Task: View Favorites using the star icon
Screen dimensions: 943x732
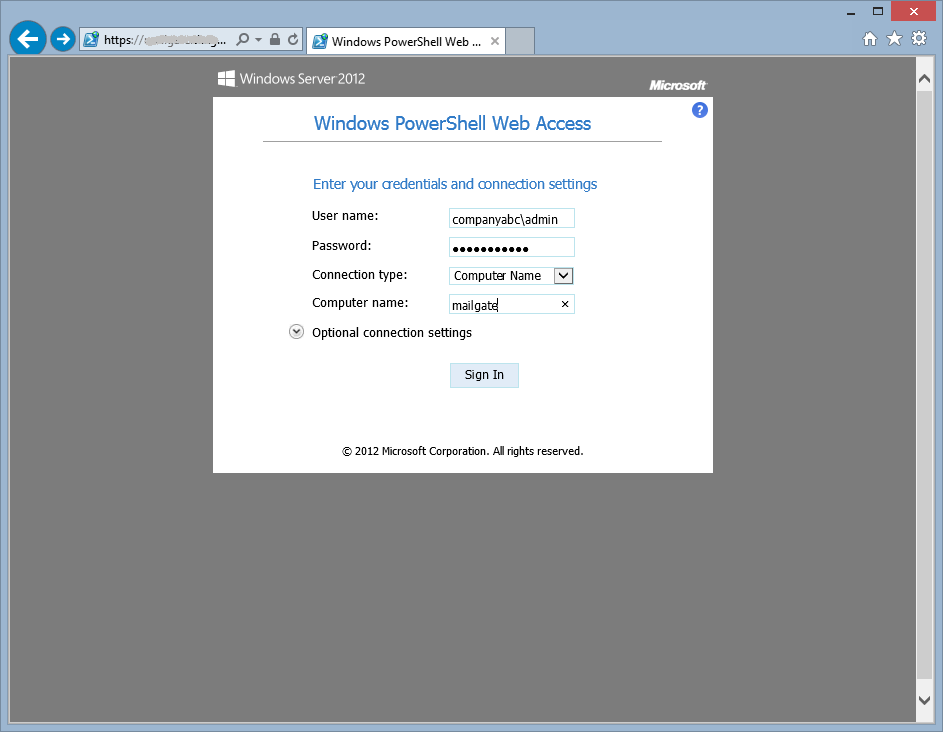Action: tap(894, 37)
